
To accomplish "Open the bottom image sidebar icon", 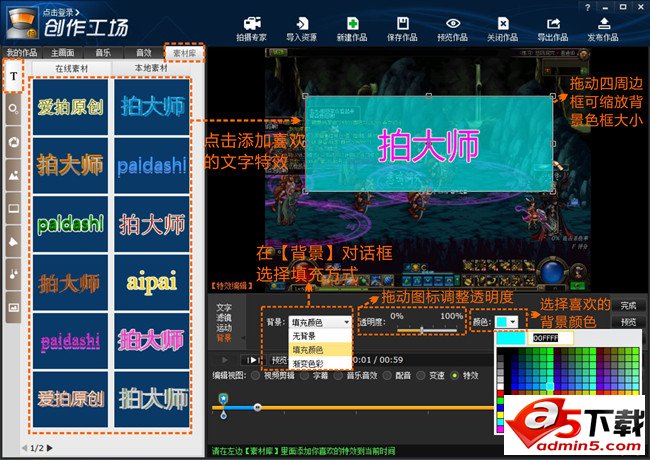I will pos(13,307).
